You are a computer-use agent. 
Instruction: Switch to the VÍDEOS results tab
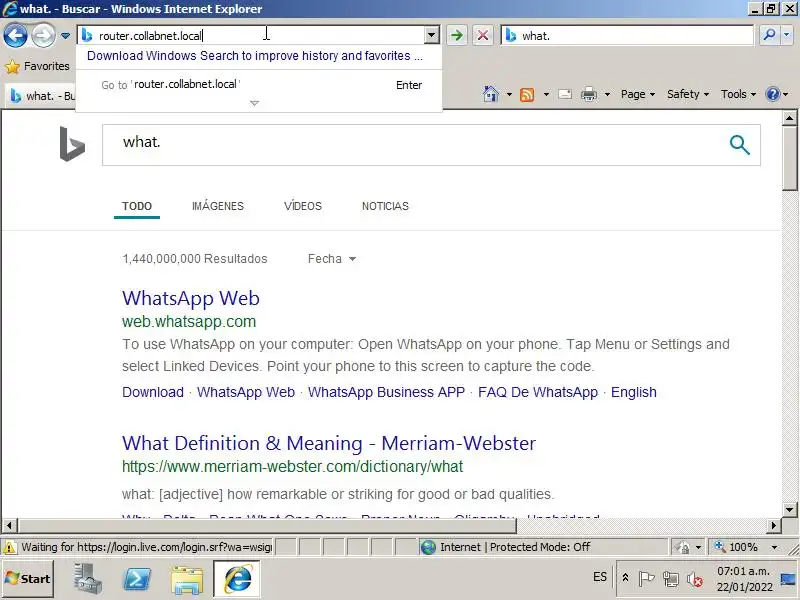click(303, 206)
